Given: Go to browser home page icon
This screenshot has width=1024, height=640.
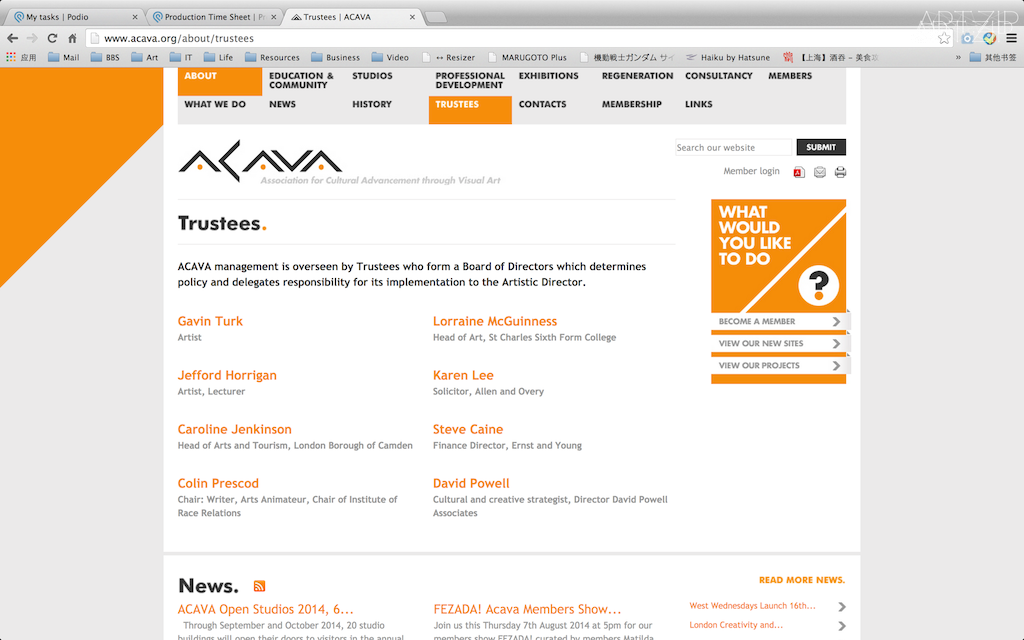Looking at the screenshot, I should pos(72,38).
